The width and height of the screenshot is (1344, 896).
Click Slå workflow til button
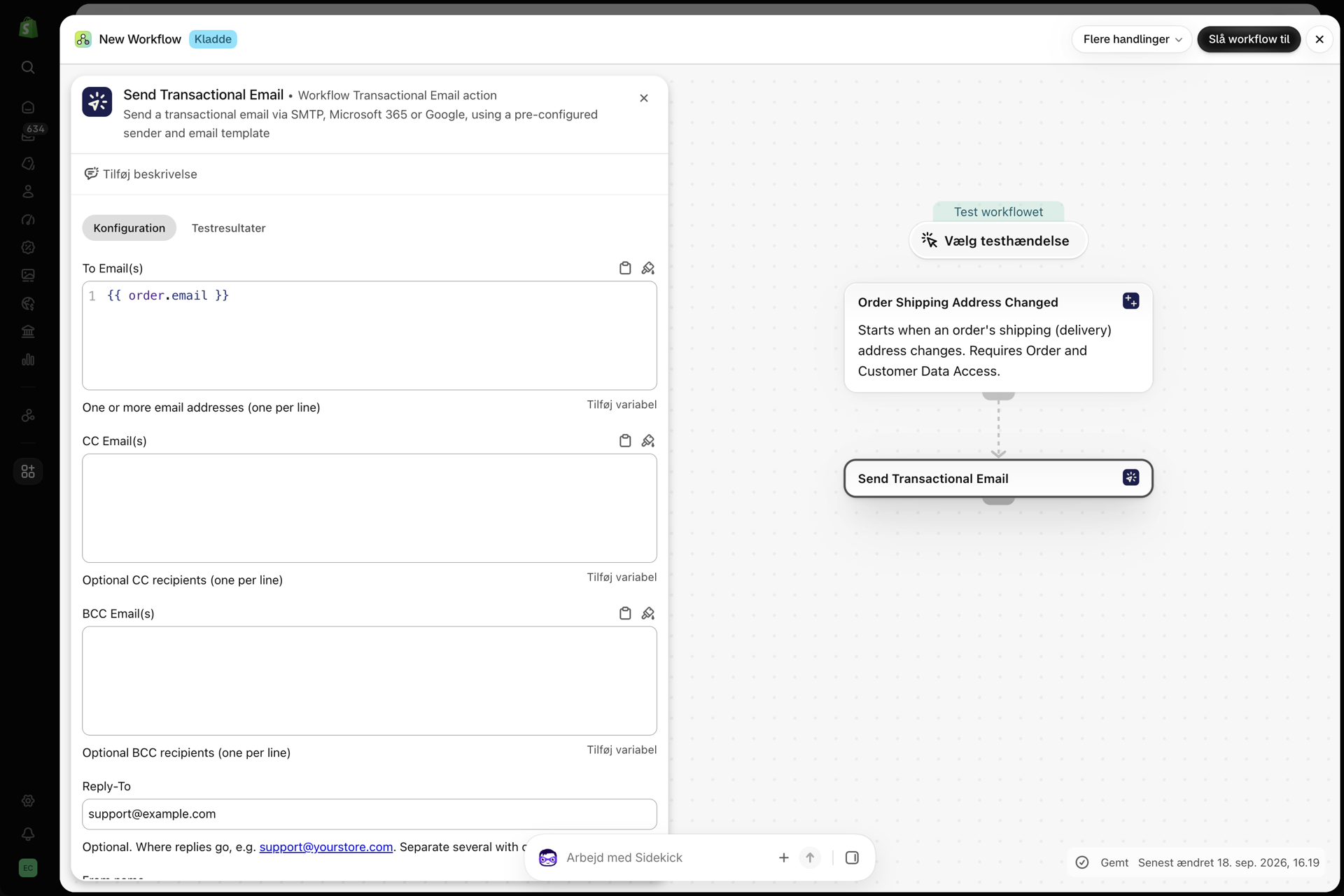click(x=1249, y=39)
